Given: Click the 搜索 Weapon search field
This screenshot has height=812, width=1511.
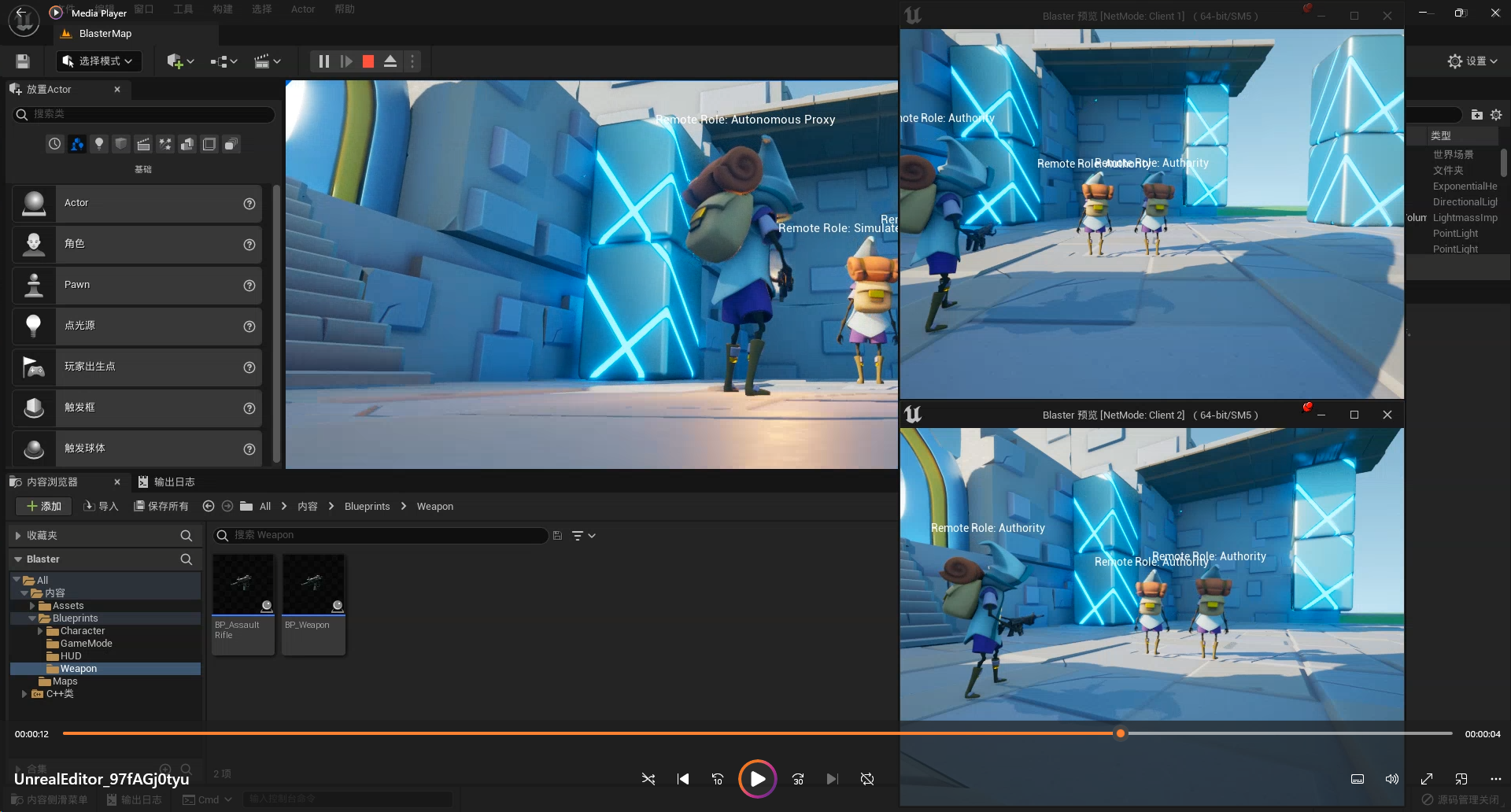Looking at the screenshot, I should (381, 536).
